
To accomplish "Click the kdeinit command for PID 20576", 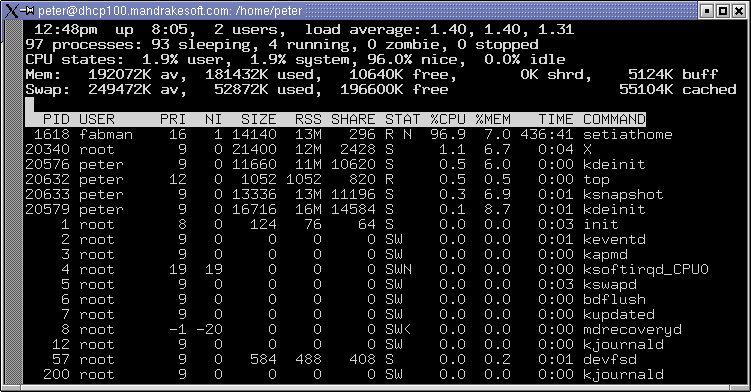I will (614, 164).
